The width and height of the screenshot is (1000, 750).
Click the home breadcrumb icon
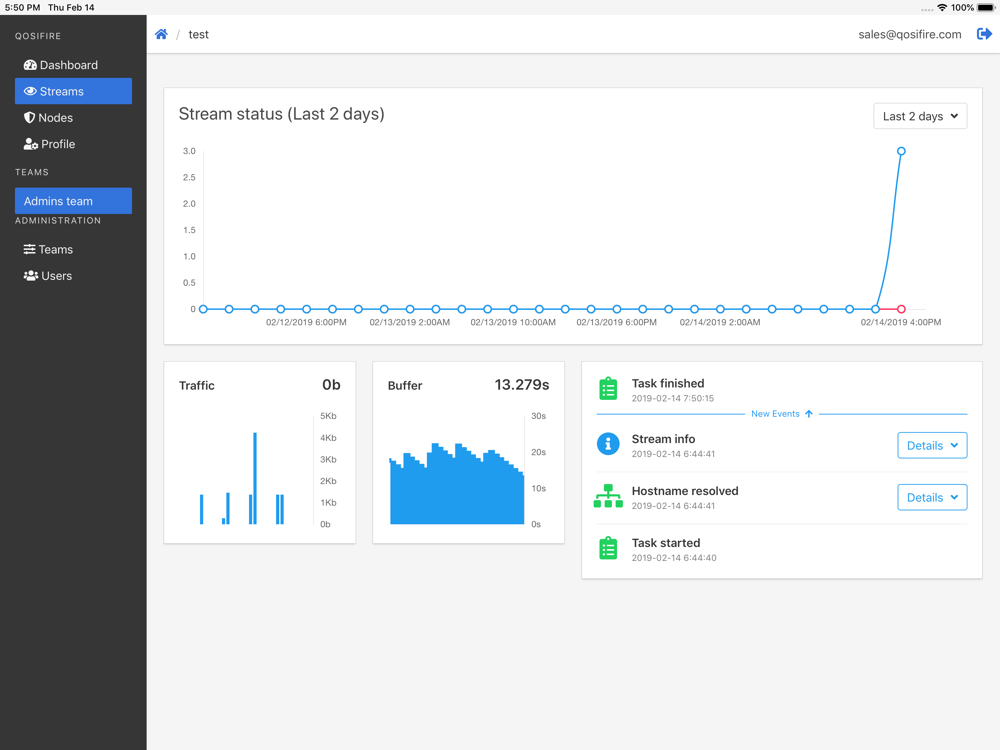point(161,34)
